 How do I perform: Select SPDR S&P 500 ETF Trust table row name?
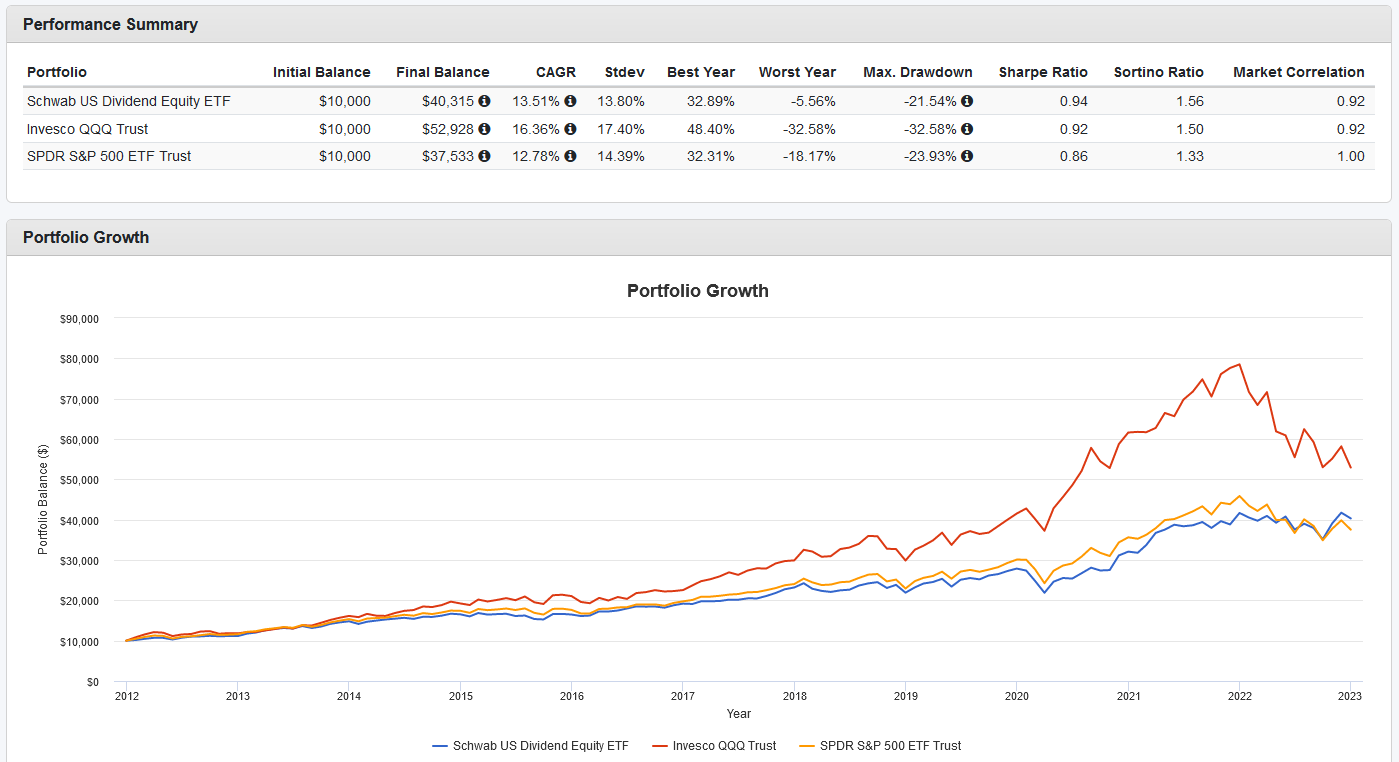[109, 156]
